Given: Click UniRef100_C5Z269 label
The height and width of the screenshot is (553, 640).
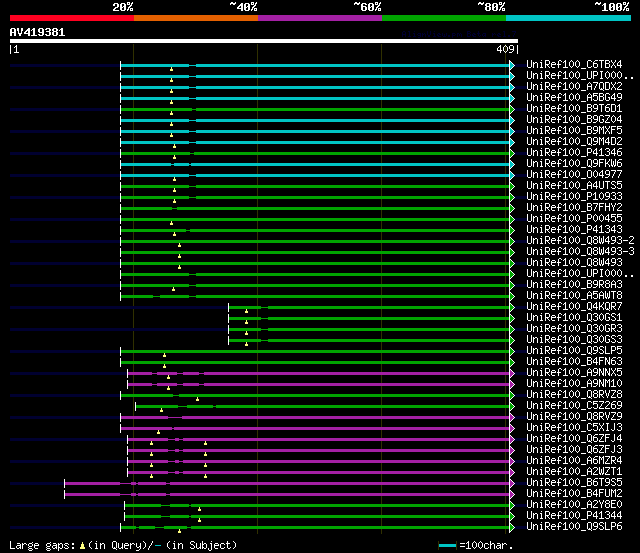Looking at the screenshot, I should [574, 406].
